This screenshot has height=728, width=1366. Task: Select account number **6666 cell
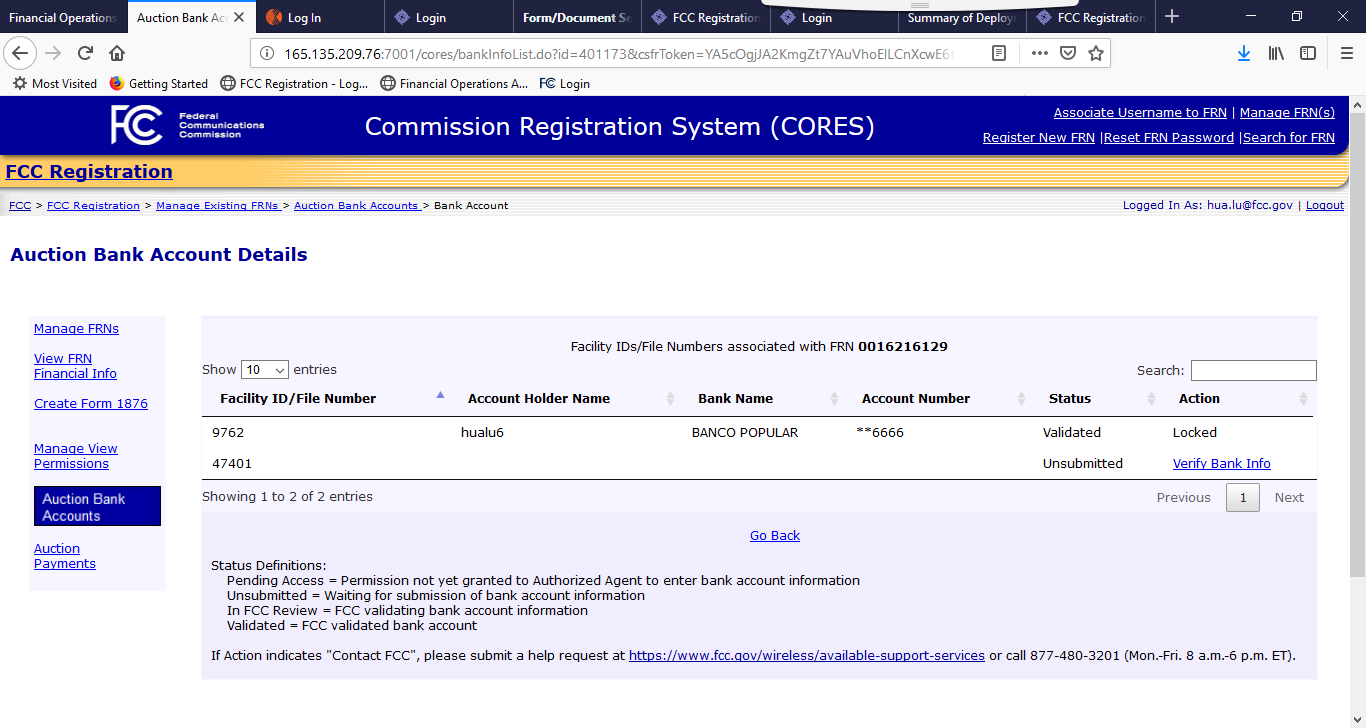[880, 433]
